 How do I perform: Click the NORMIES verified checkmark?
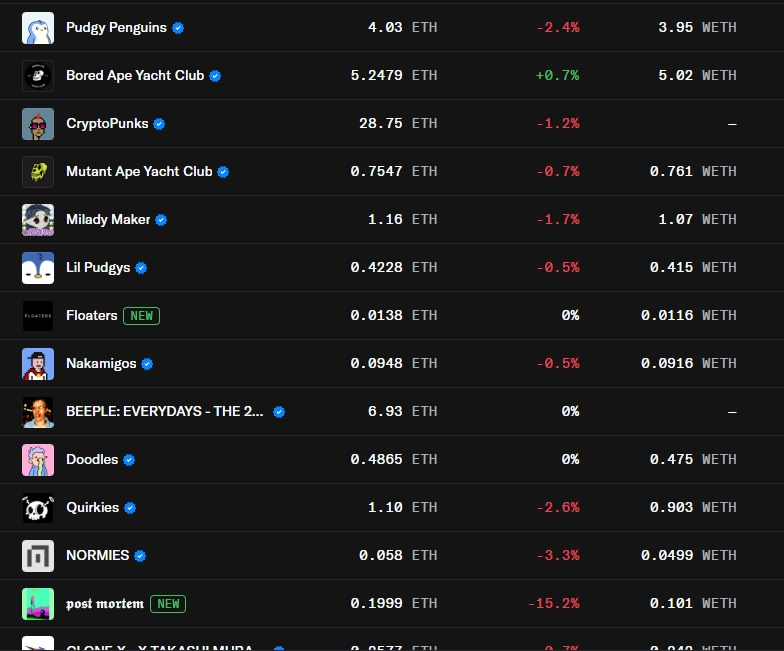tap(140, 556)
